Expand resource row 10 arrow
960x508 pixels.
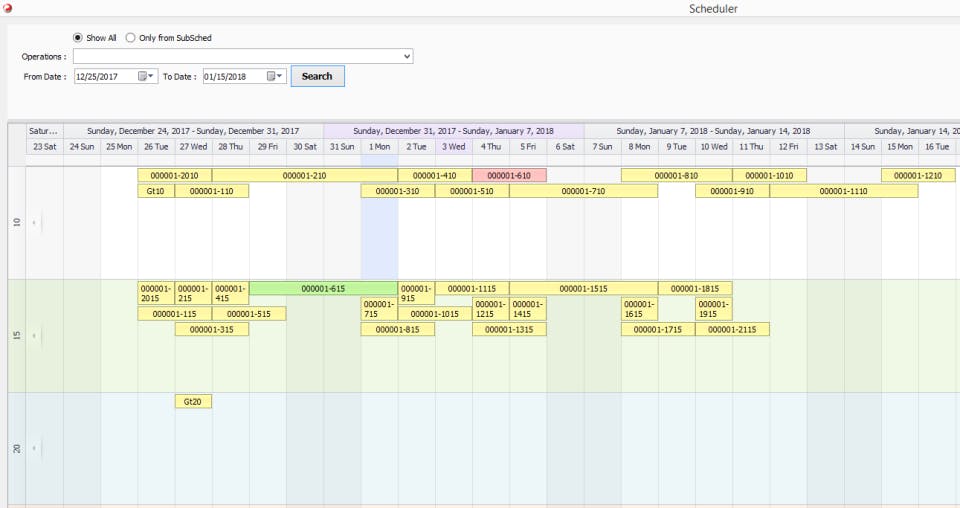pos(34,223)
